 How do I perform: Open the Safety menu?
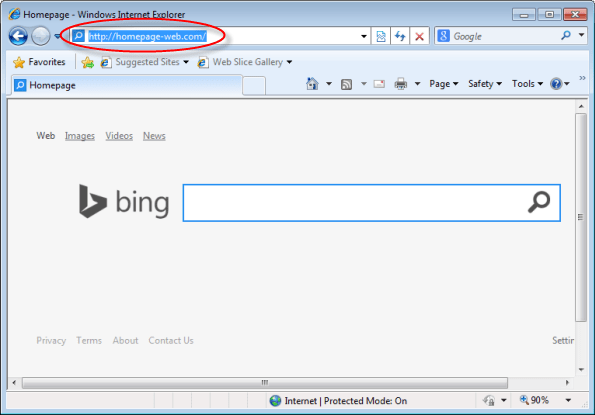pos(485,84)
